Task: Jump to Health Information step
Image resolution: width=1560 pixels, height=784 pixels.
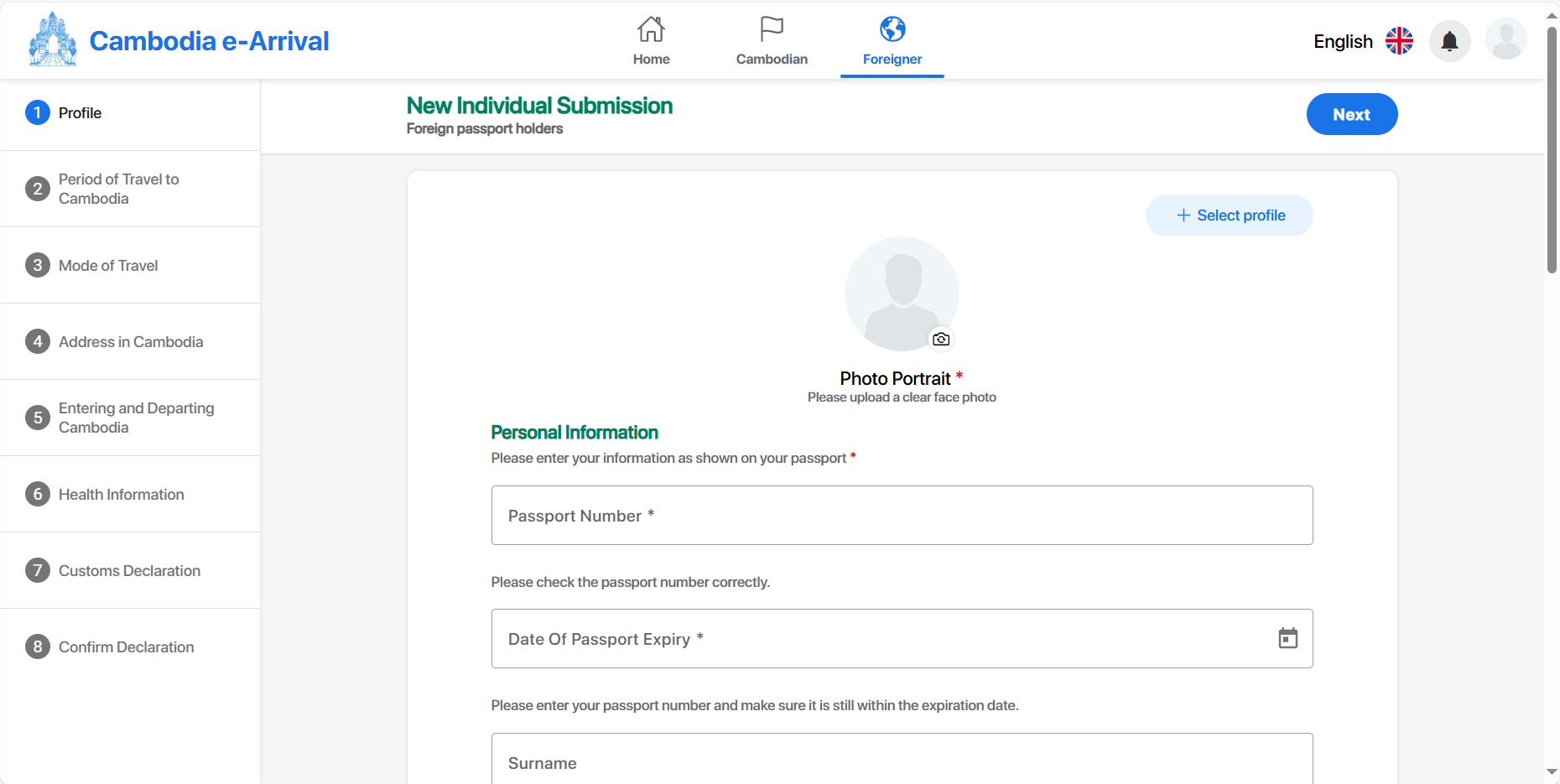Action: [x=122, y=495]
